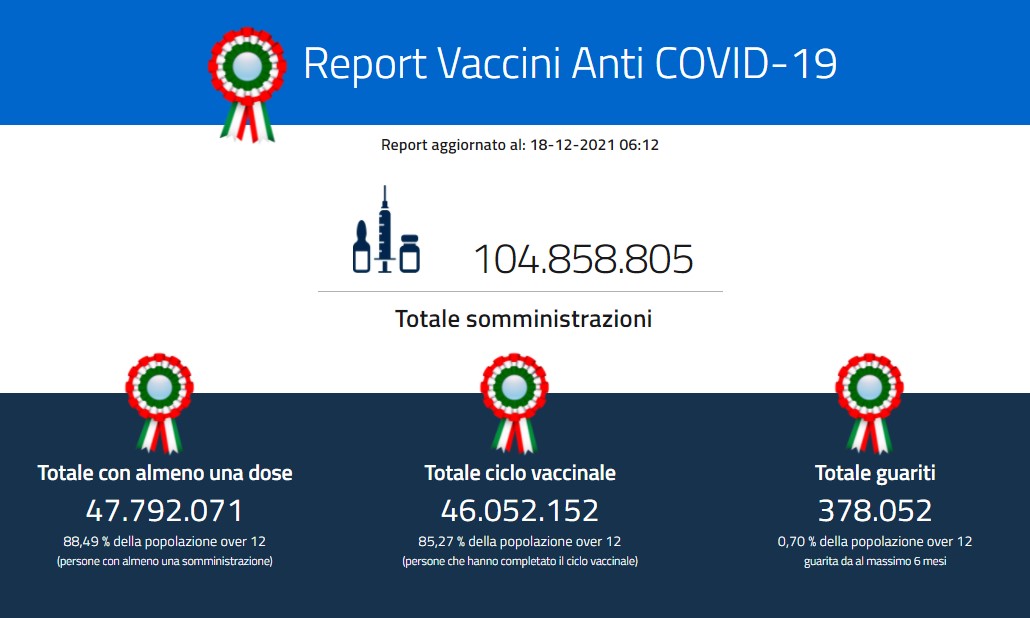Image resolution: width=1030 pixels, height=618 pixels.
Task: Select the 378.052 recovered count
Action: click(x=875, y=511)
